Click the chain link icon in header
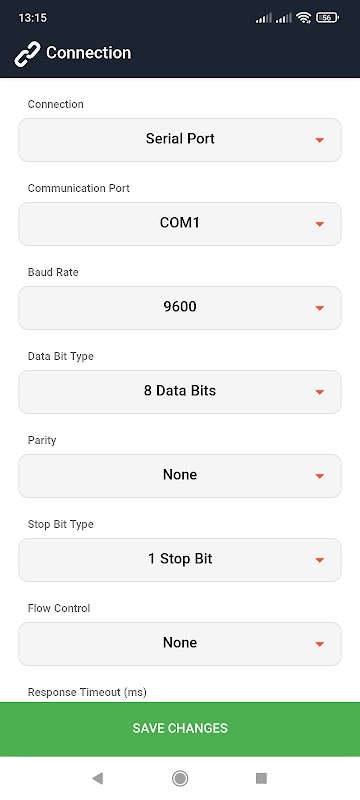Viewport: 360px width, 800px height. [27, 54]
